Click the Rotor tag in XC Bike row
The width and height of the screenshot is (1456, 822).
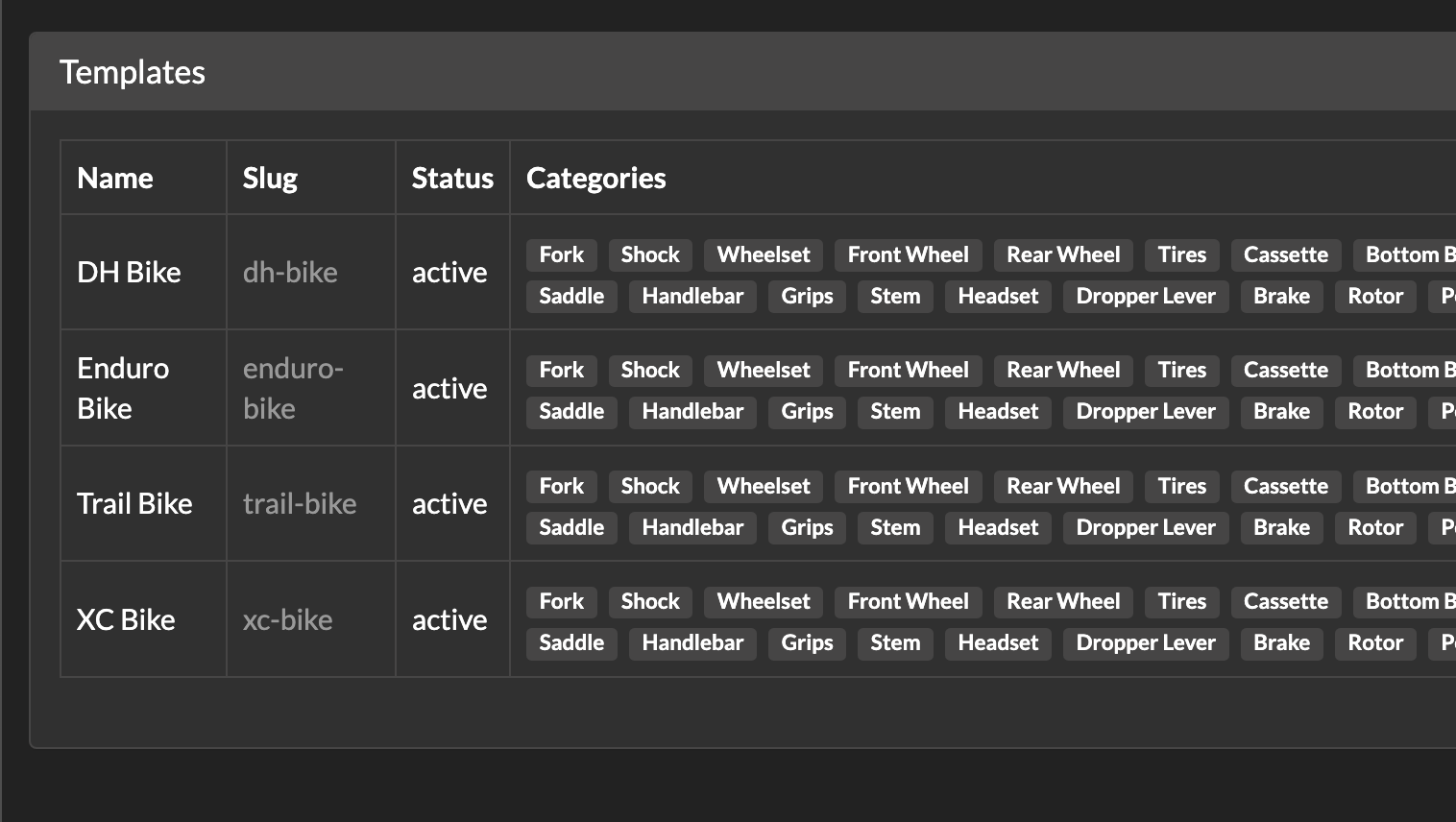coord(1374,643)
